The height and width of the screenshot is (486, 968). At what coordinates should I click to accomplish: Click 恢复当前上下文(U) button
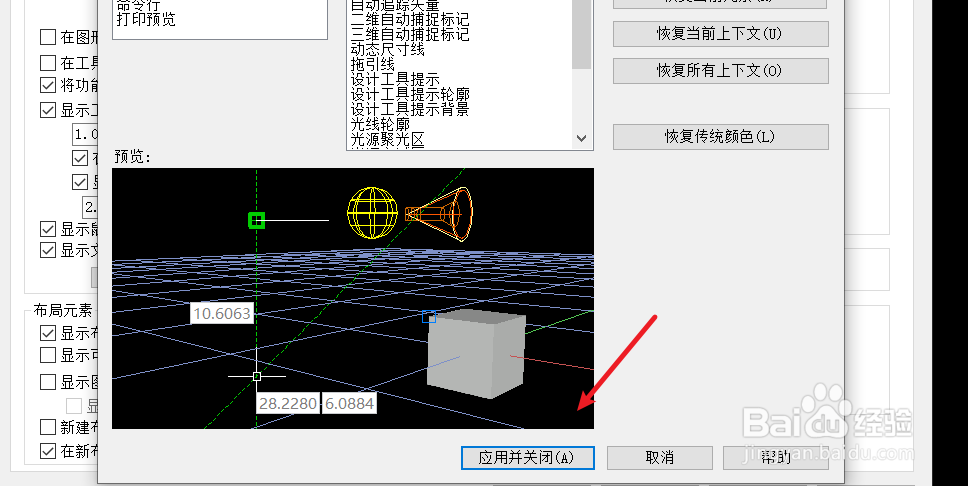click(720, 33)
